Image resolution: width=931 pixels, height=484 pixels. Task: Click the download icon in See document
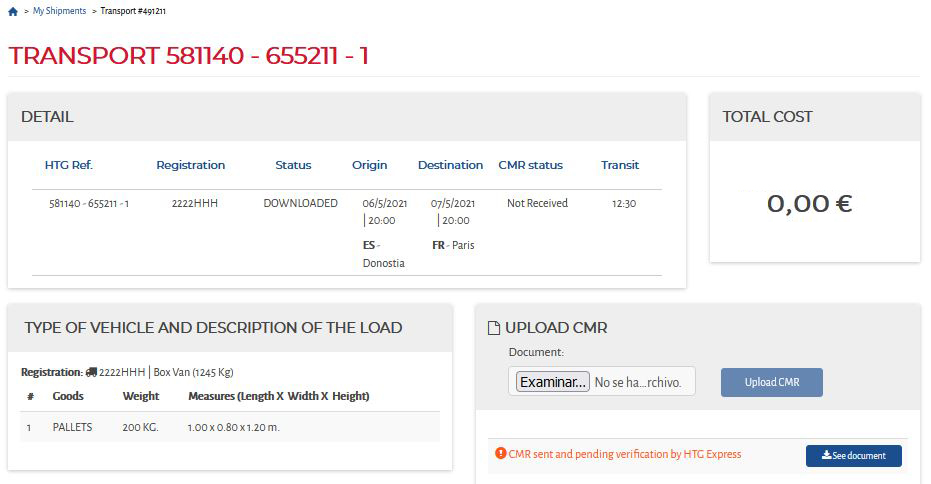826,455
